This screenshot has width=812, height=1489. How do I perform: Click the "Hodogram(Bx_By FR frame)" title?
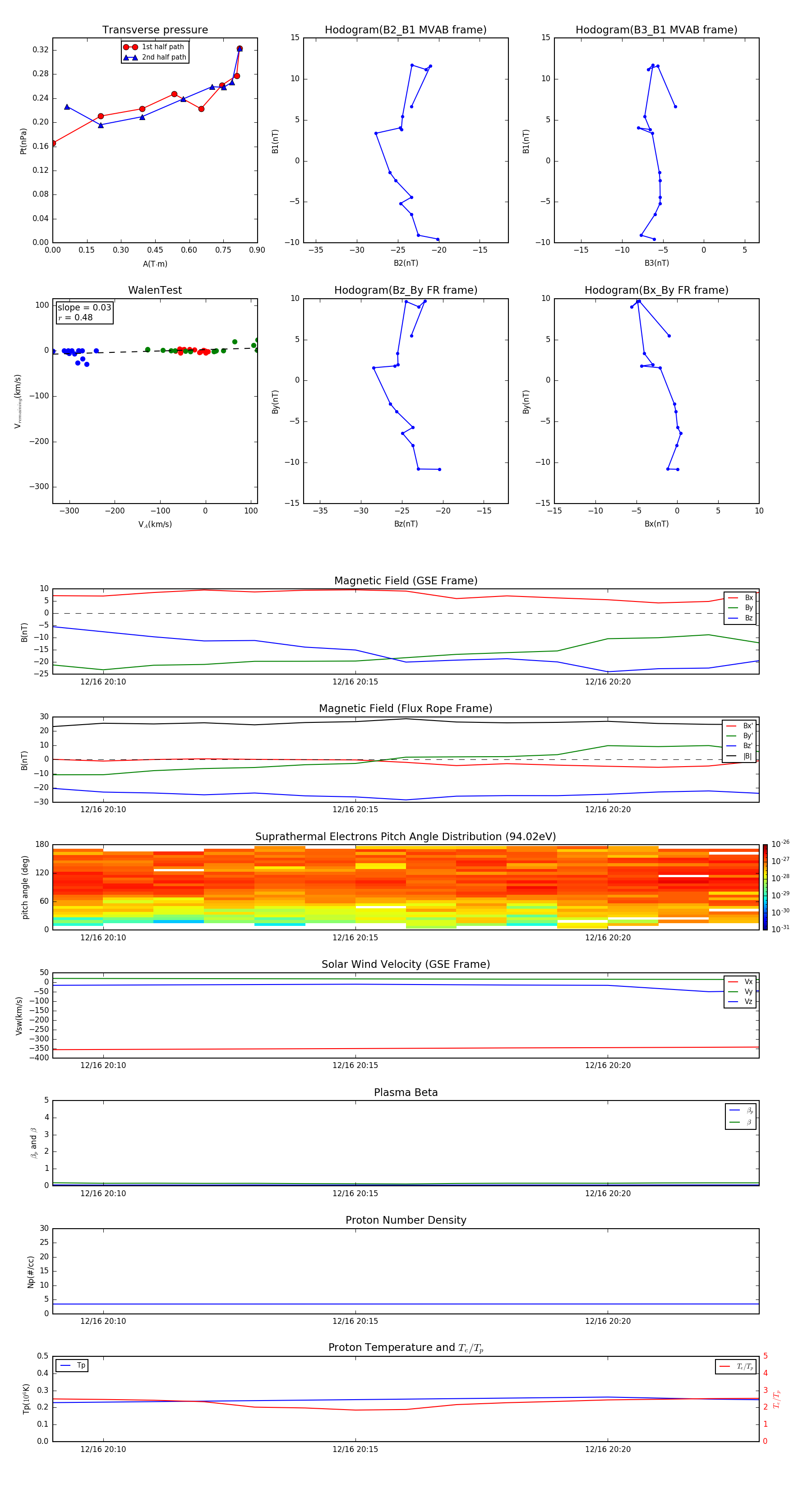point(656,290)
